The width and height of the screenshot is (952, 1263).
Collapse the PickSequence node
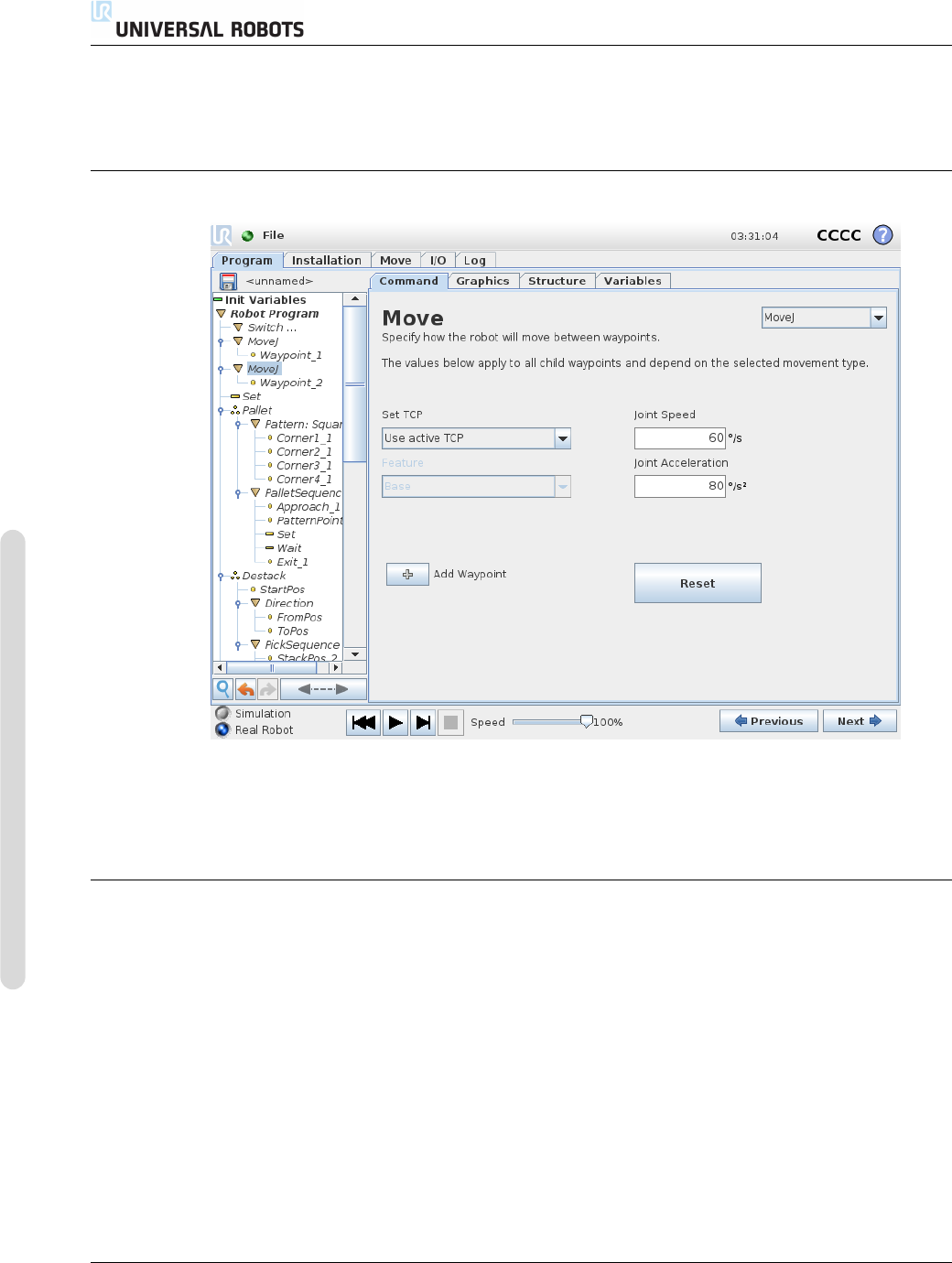point(255,644)
